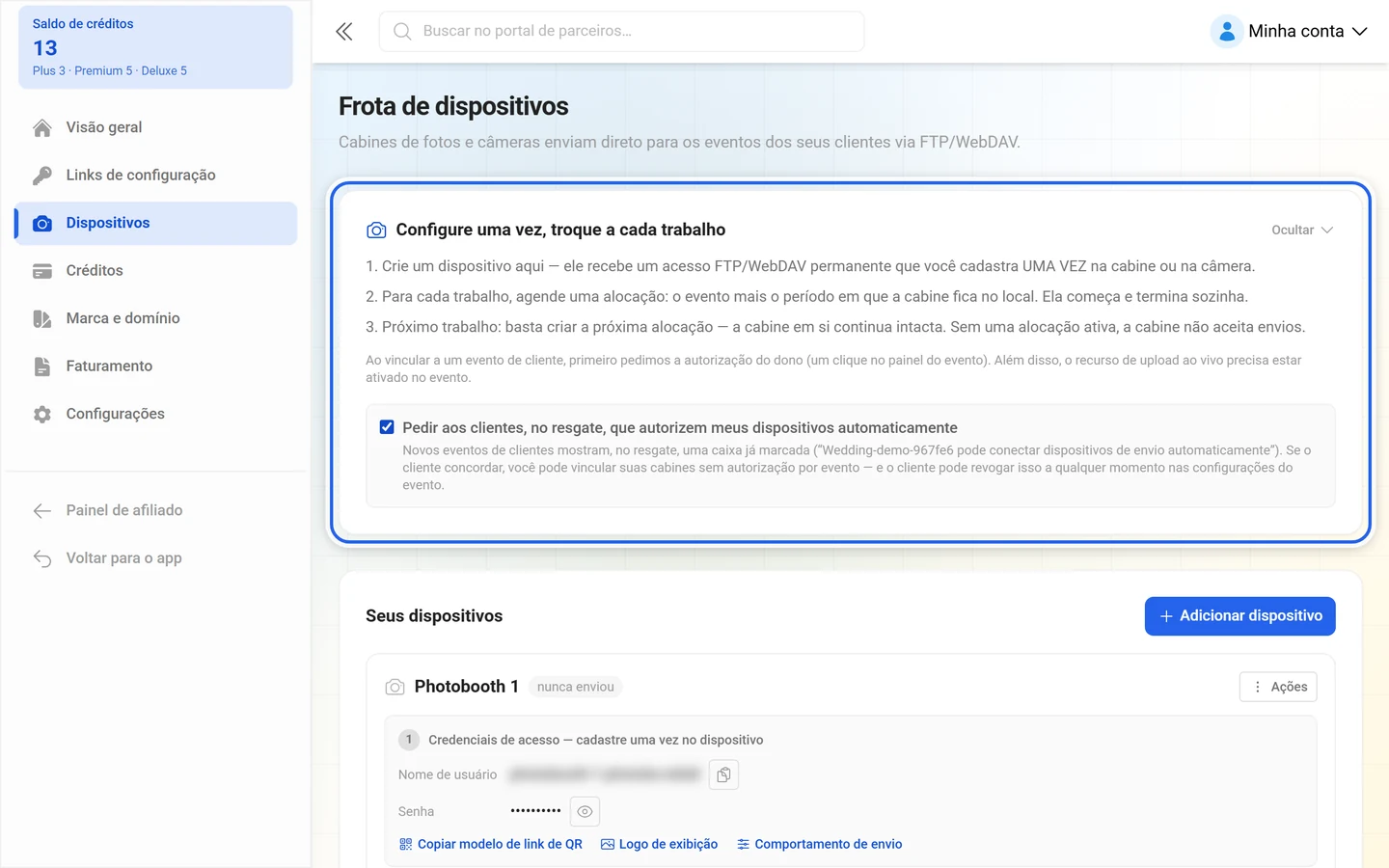Open Faturamento in the sidebar
1389x868 pixels.
pos(156,366)
